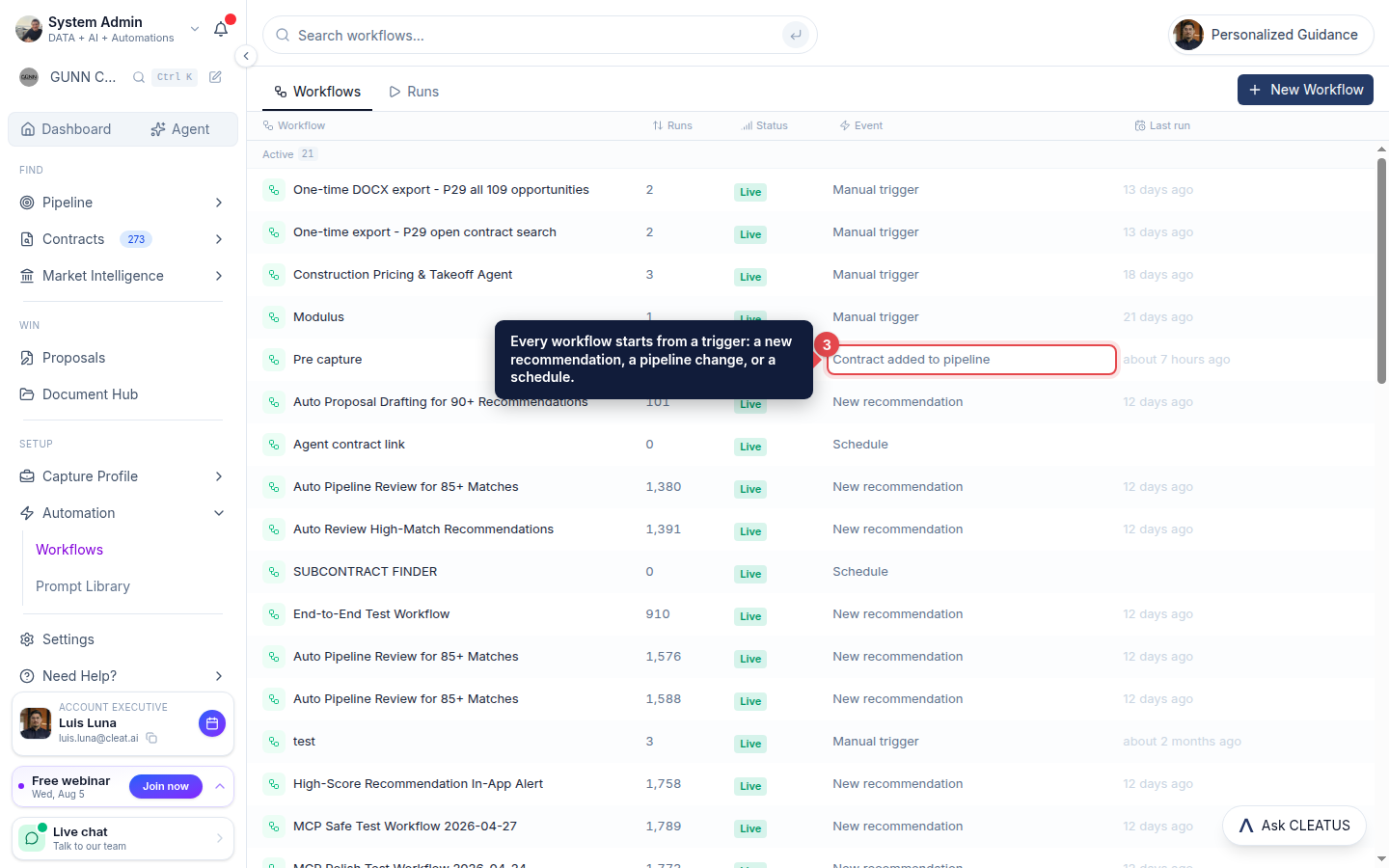Click workflow icon of Pre capture row
1389x868 pixels.
coord(274,360)
